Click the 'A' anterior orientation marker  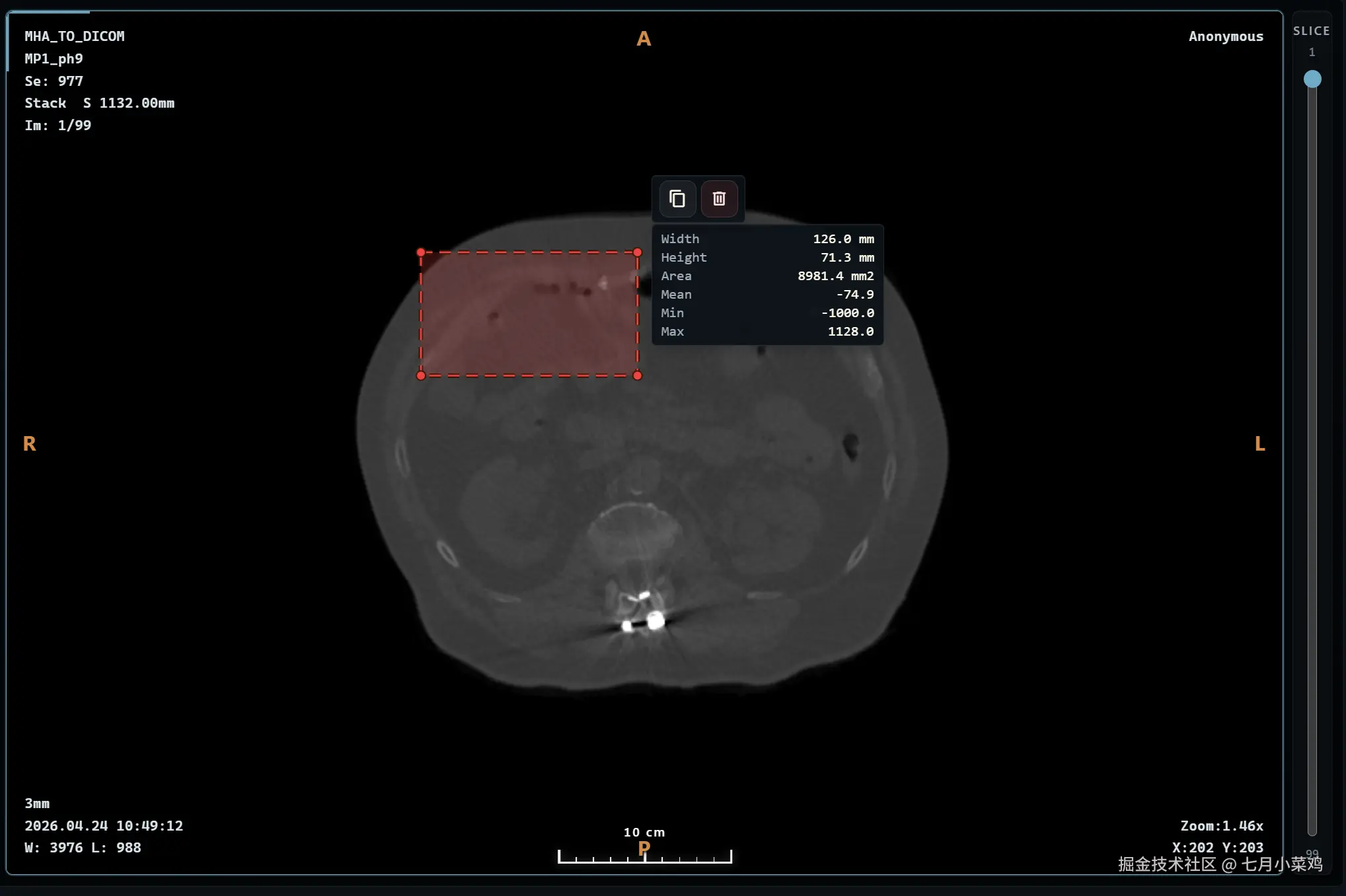[x=644, y=39]
